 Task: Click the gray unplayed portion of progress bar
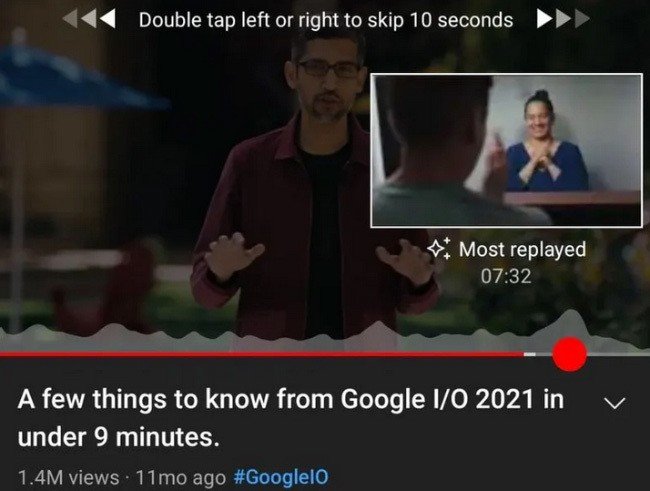tap(618, 354)
